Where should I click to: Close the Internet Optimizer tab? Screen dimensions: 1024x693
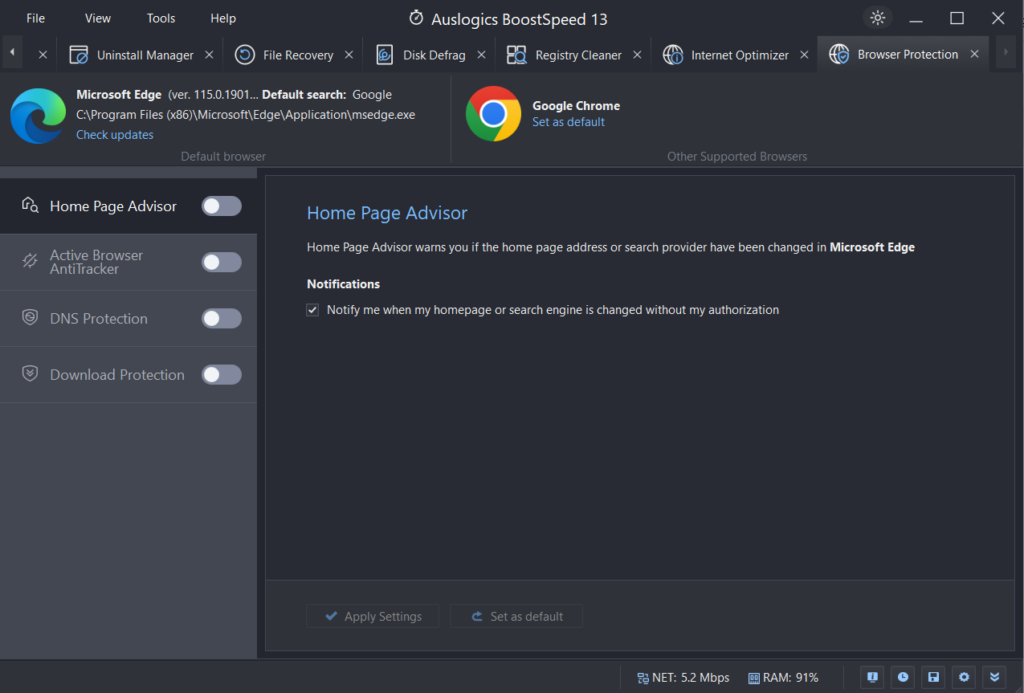(805, 54)
